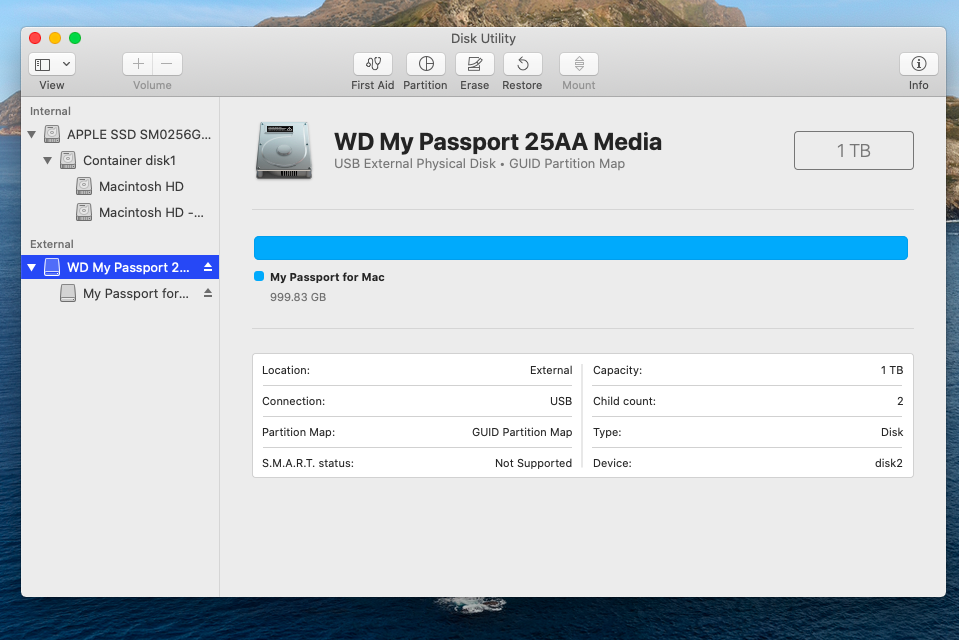Select Container disk1 in sidebar
Viewport: 959px width, 640px height.
120,160
